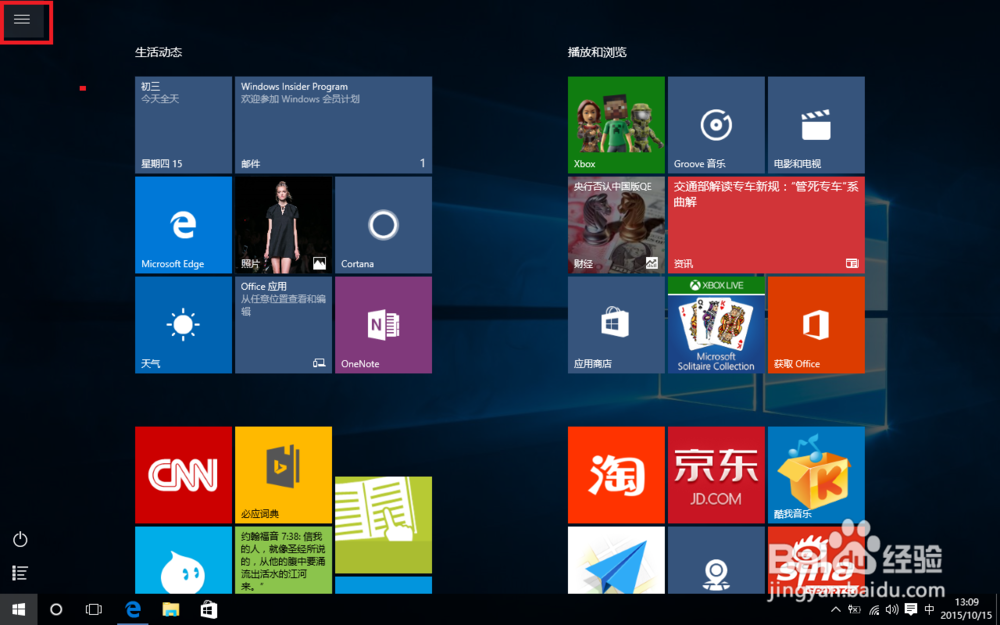1000x625 pixels.
Task: Open the Windows Store from the taskbar
Action: click(x=208, y=609)
